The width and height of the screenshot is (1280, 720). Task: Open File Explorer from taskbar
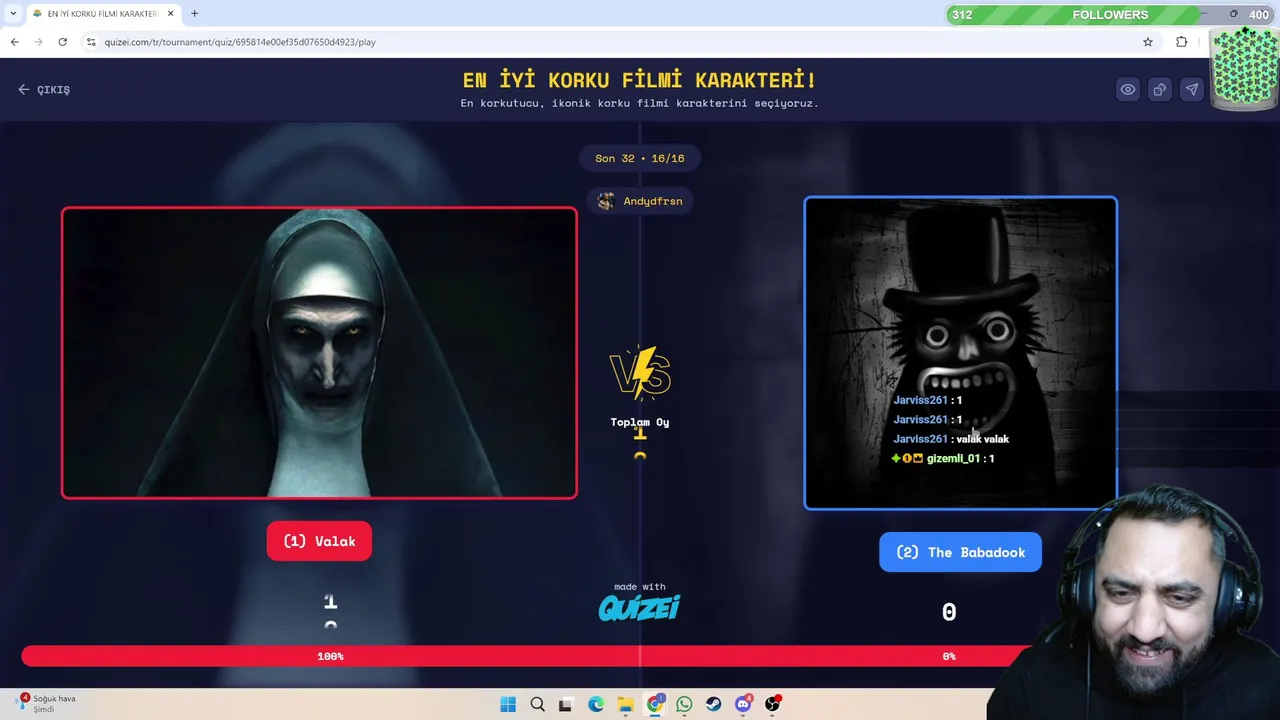(625, 704)
